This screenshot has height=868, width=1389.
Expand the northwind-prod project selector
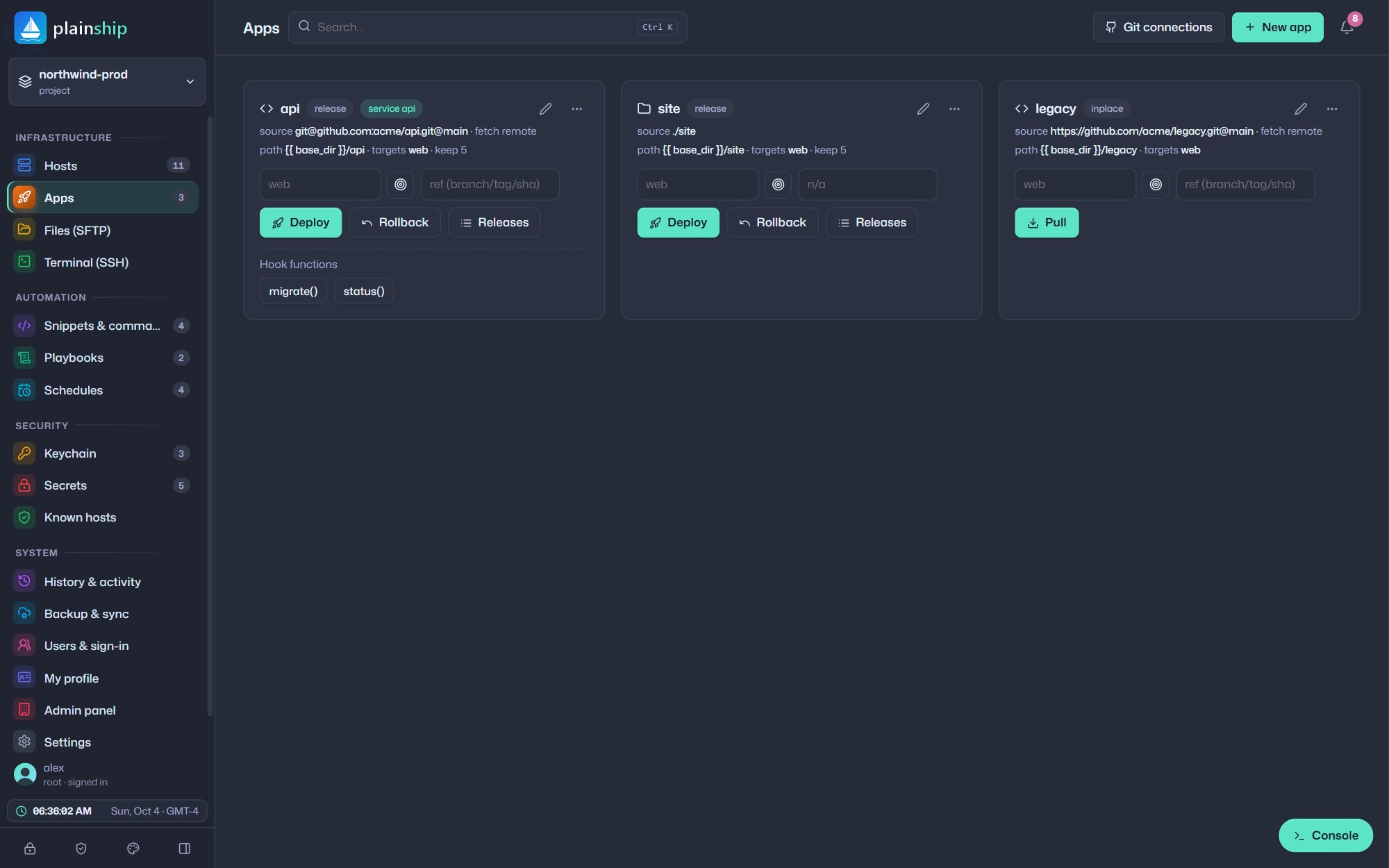[107, 82]
